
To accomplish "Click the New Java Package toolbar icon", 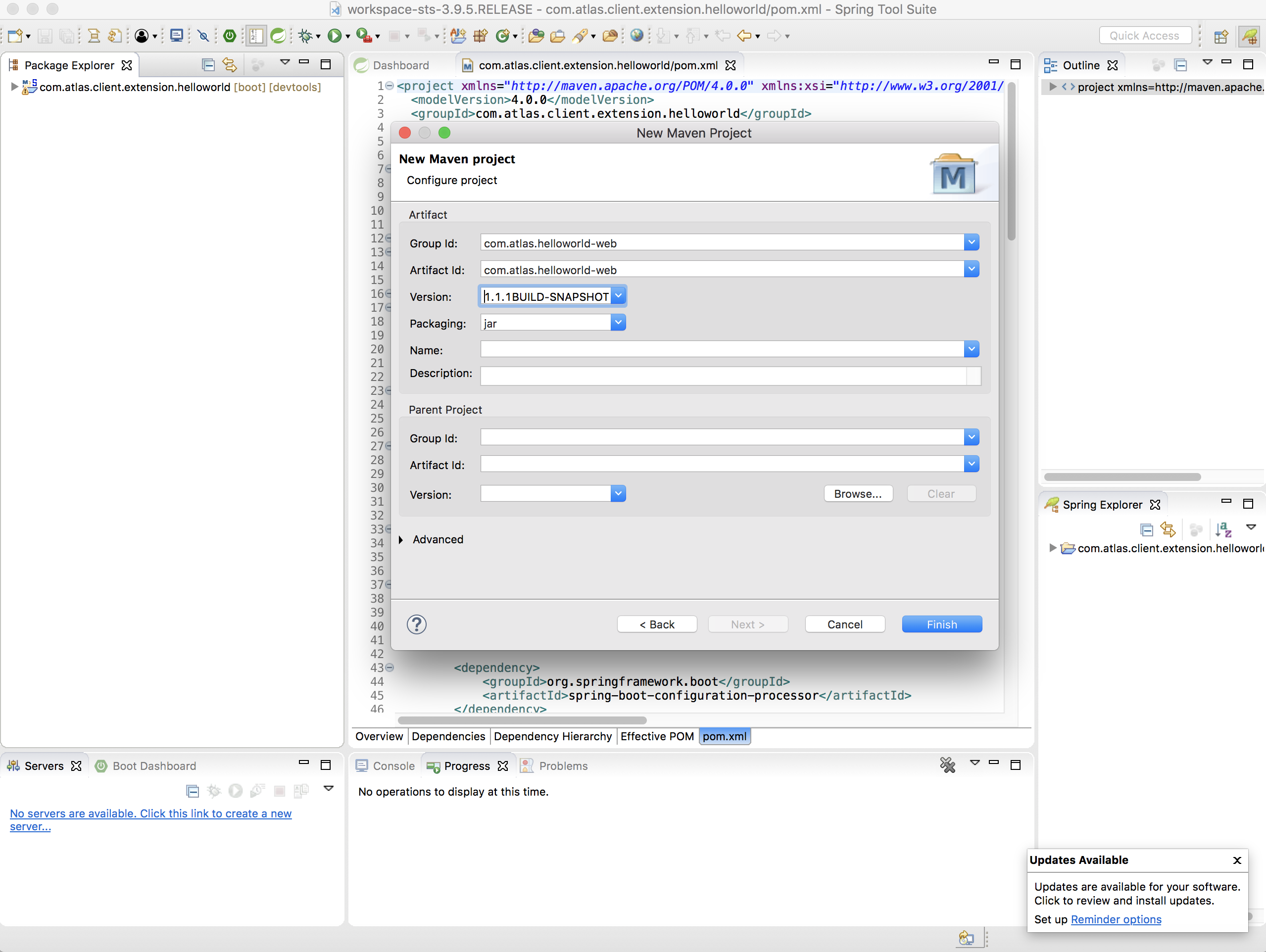I will pyautogui.click(x=480, y=36).
